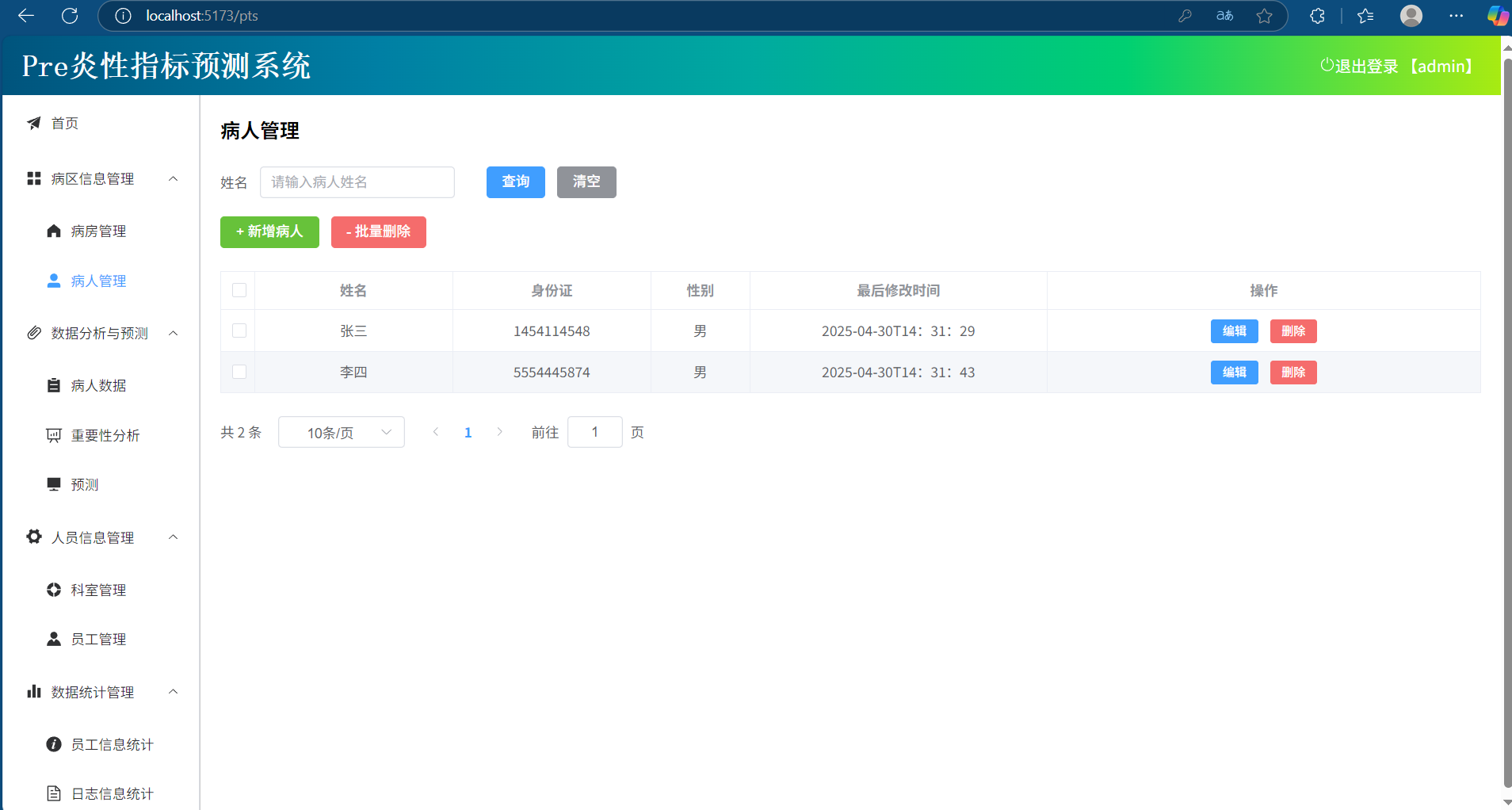
Task: Click the clipboard icon for 病人数据
Action: pos(54,385)
